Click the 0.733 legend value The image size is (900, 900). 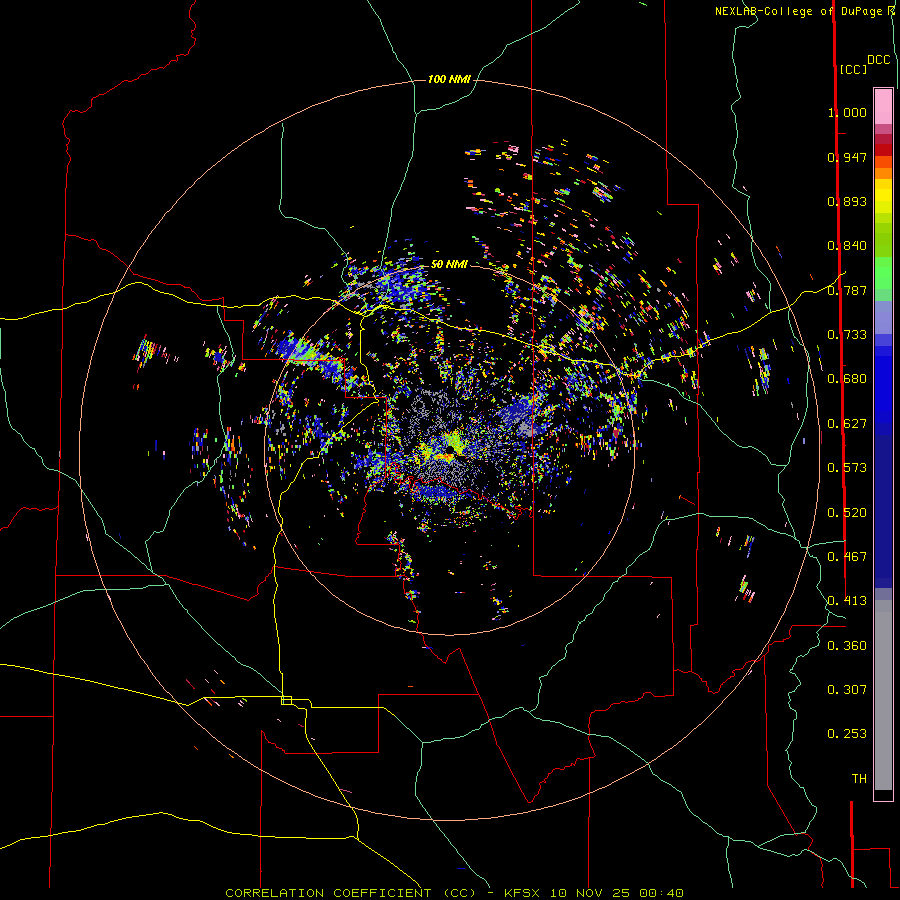point(847,335)
